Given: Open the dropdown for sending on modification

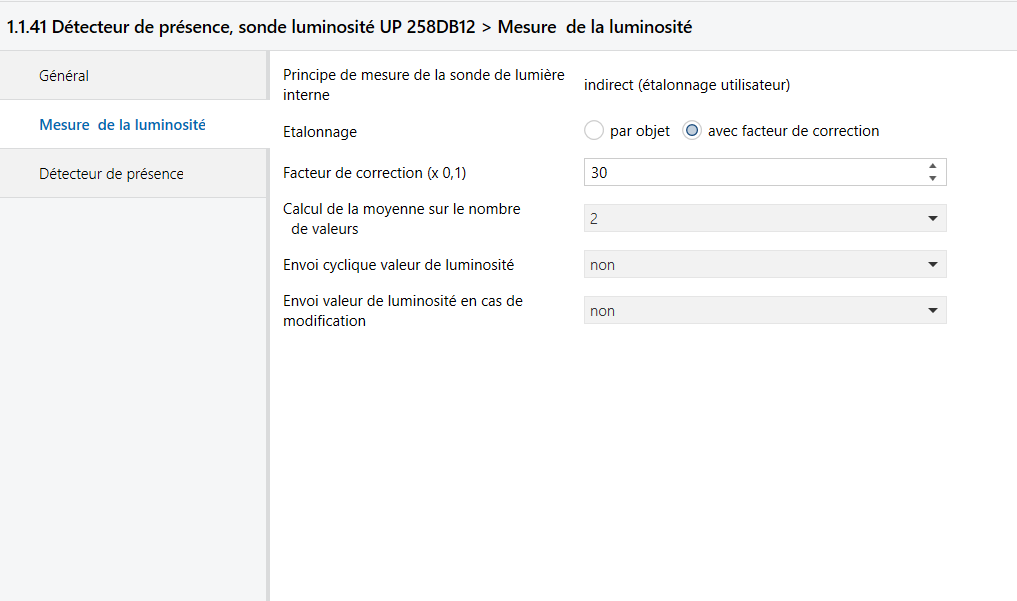Looking at the screenshot, I should tap(765, 311).
